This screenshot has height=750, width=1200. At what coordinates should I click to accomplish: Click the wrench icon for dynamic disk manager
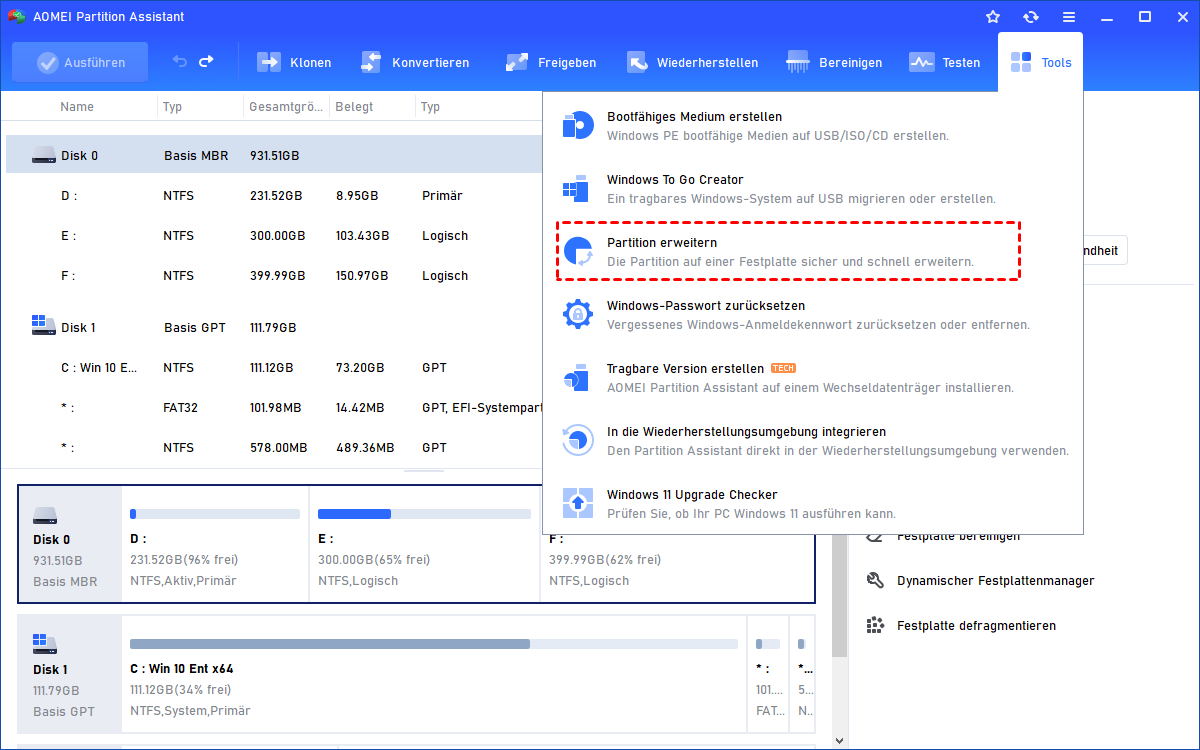pos(875,580)
